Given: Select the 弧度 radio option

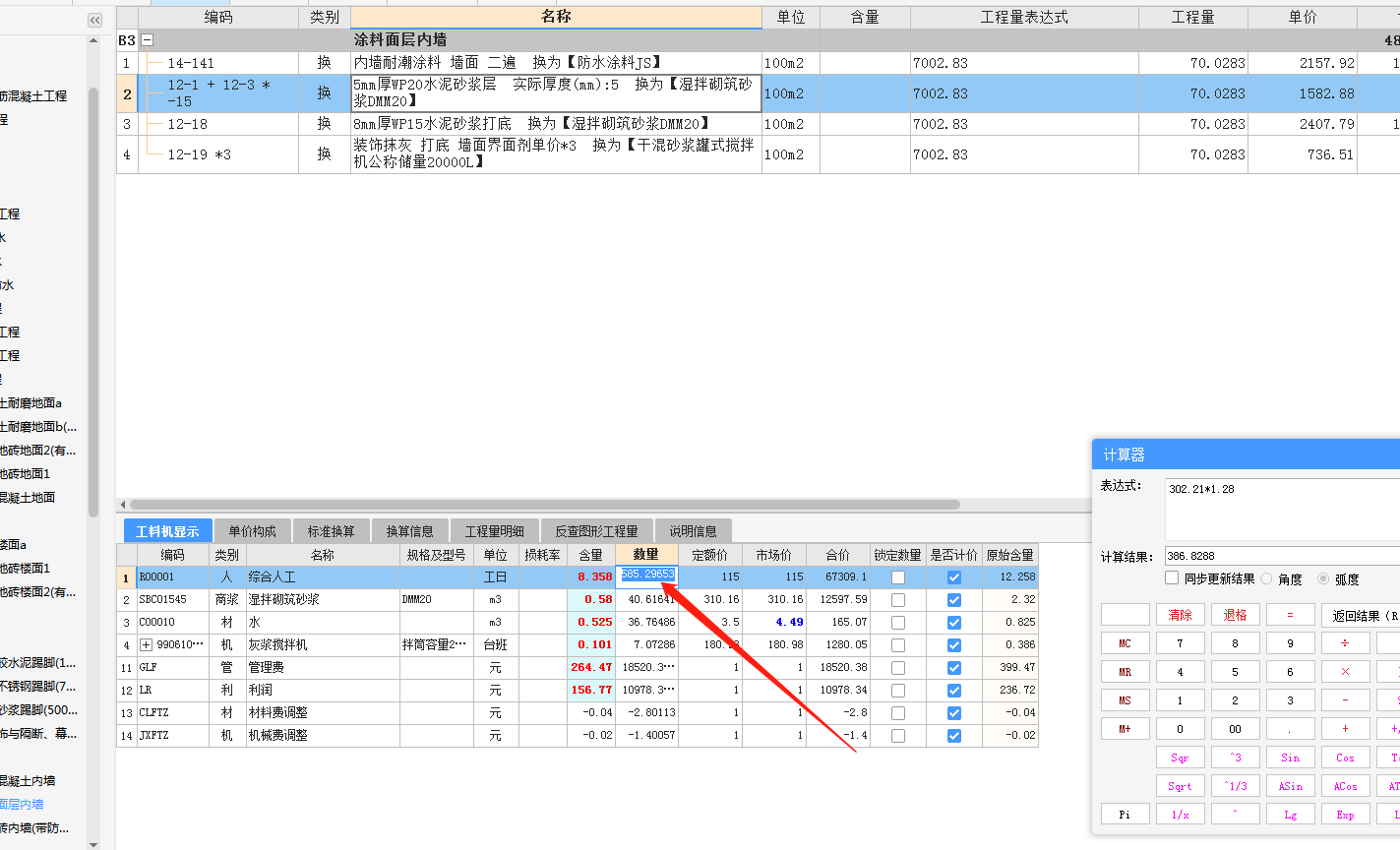Looking at the screenshot, I should tap(1323, 579).
